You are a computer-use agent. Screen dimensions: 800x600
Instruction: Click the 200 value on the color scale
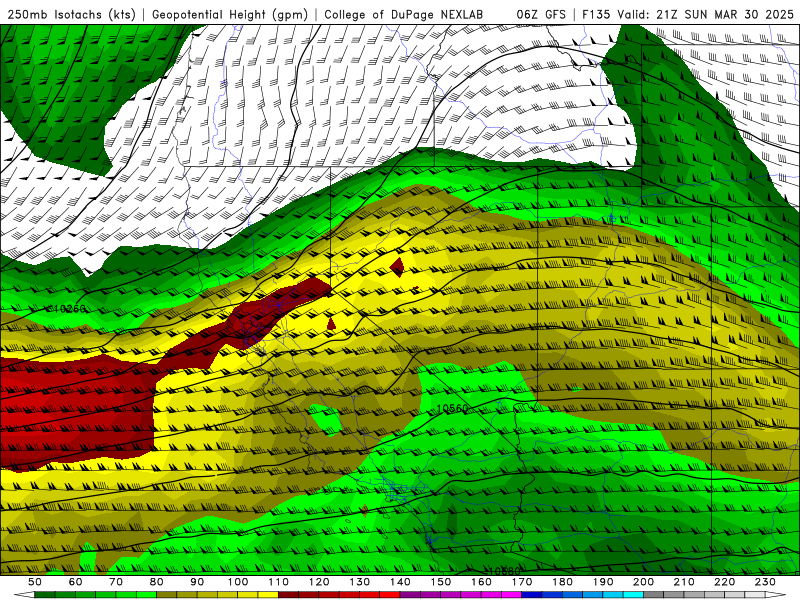(x=643, y=582)
